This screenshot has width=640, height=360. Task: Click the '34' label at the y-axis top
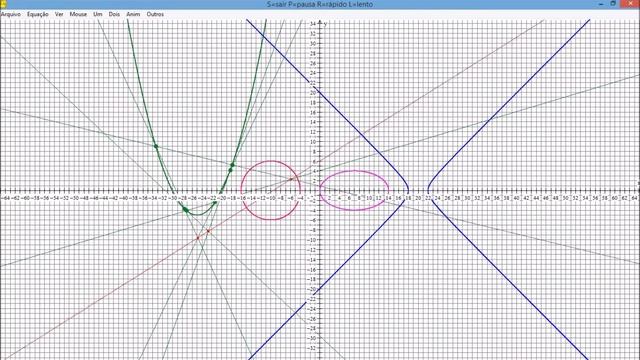[x=312, y=24]
